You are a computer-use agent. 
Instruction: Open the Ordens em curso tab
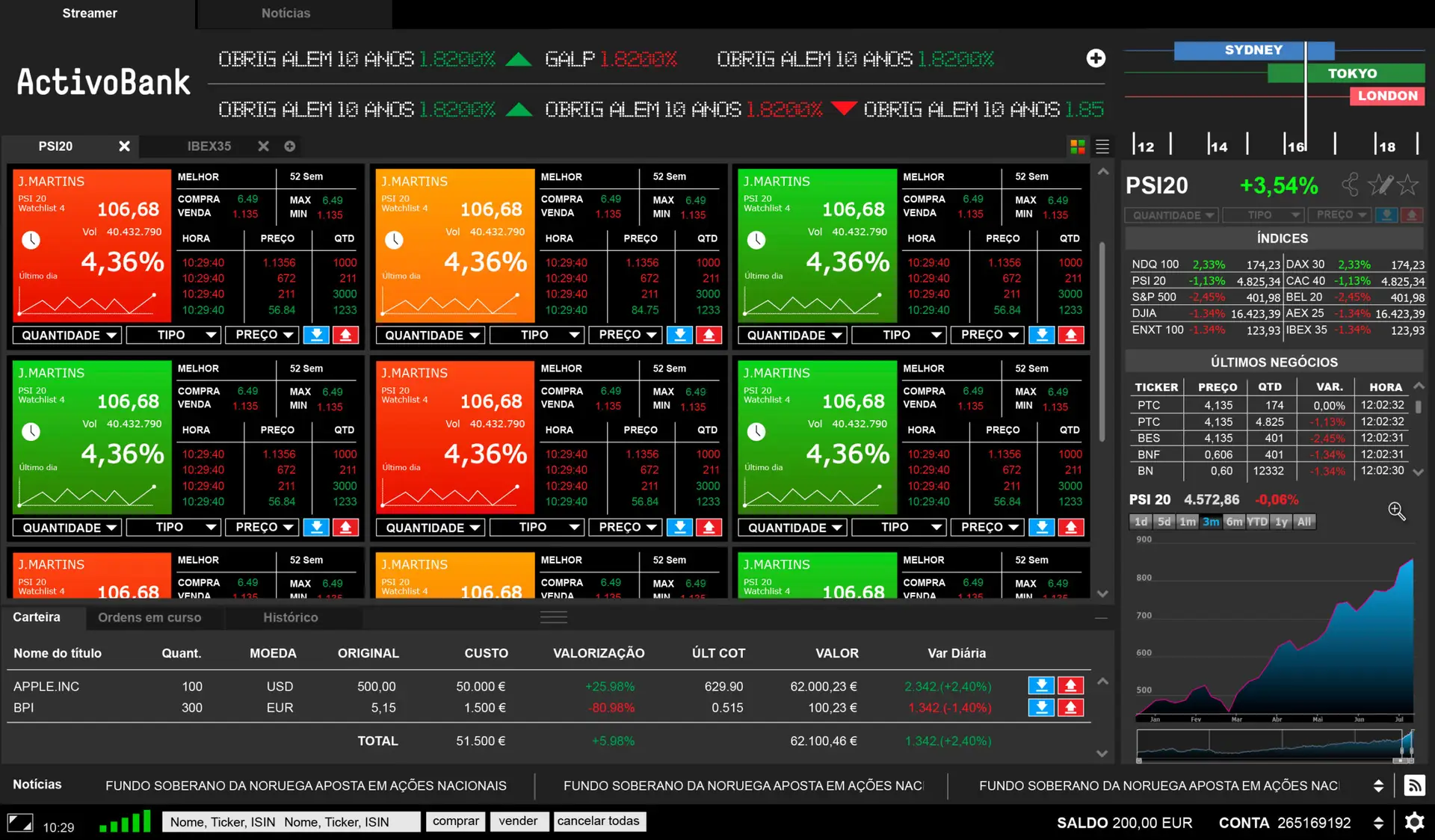pyautogui.click(x=149, y=617)
